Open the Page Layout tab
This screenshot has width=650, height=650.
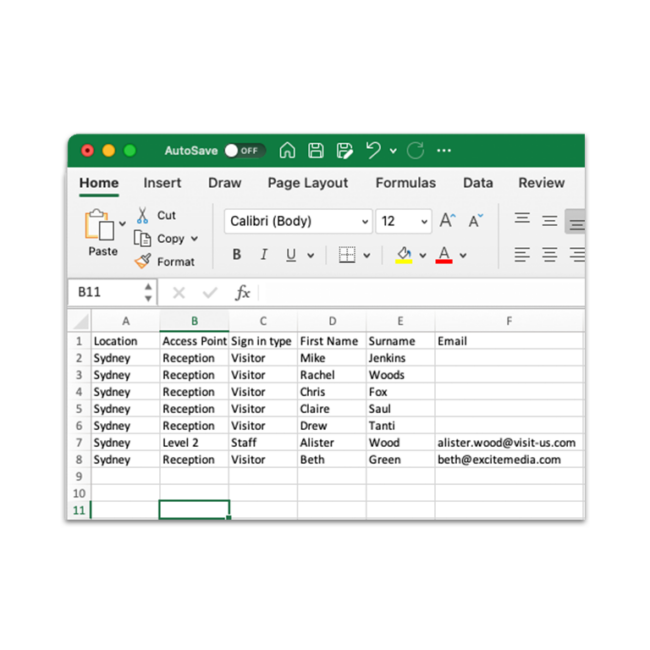[x=308, y=183]
